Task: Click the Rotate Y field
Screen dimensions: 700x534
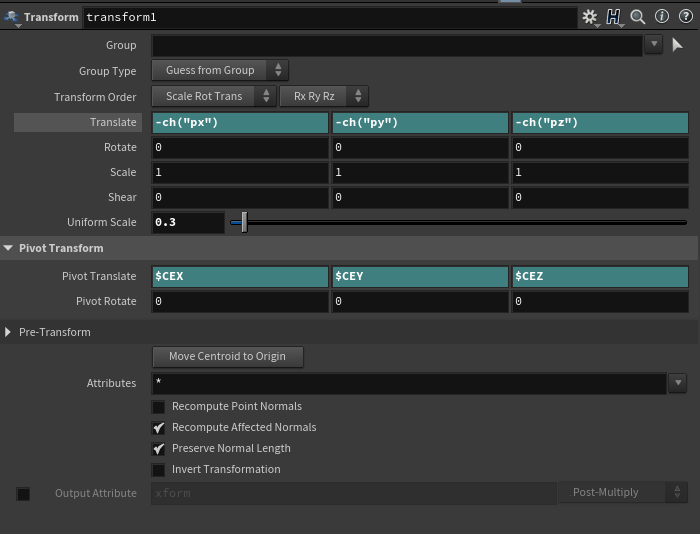Action: 420,148
